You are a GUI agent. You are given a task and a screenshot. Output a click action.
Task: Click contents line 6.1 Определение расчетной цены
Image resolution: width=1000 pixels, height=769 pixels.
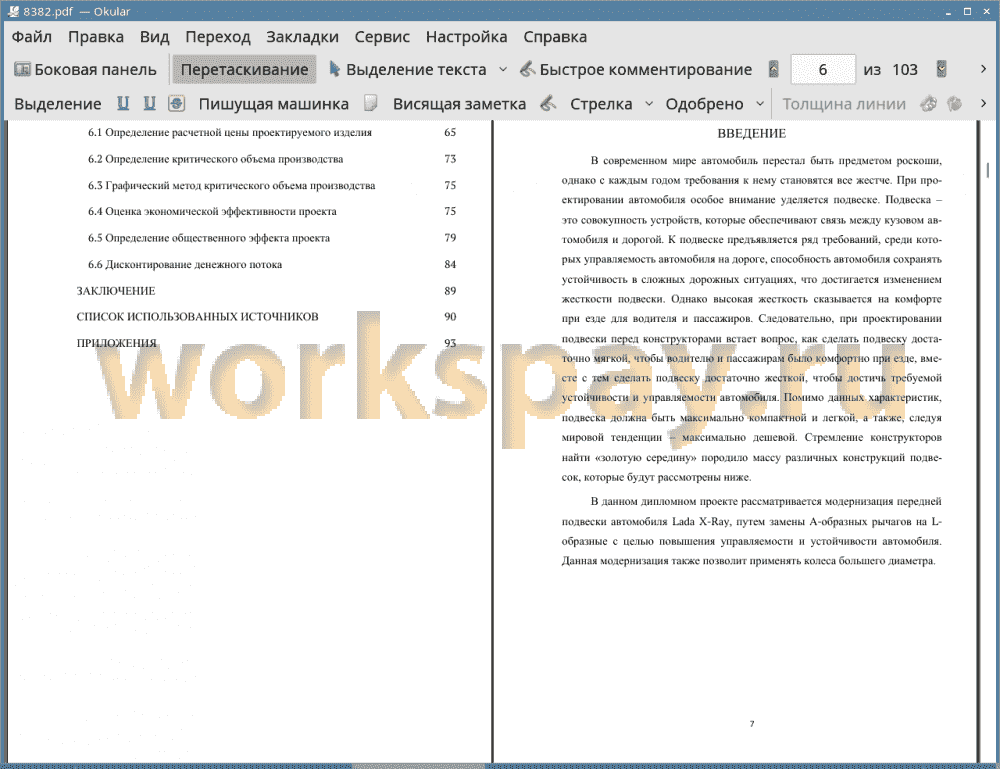point(230,133)
